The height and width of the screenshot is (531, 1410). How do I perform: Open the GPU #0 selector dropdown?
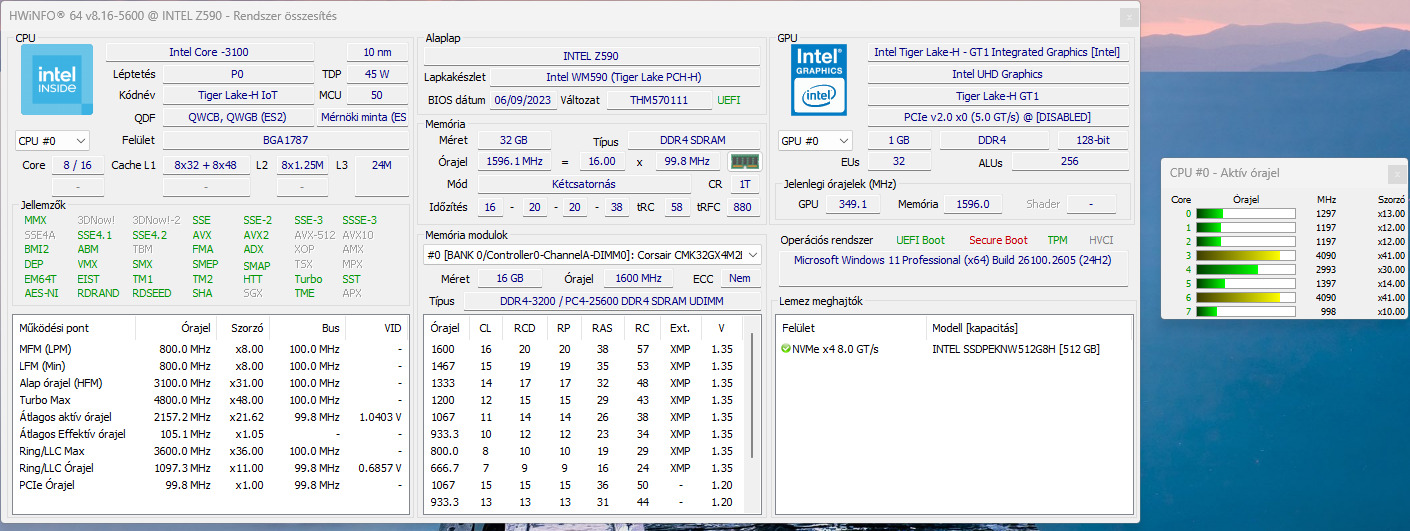click(815, 141)
